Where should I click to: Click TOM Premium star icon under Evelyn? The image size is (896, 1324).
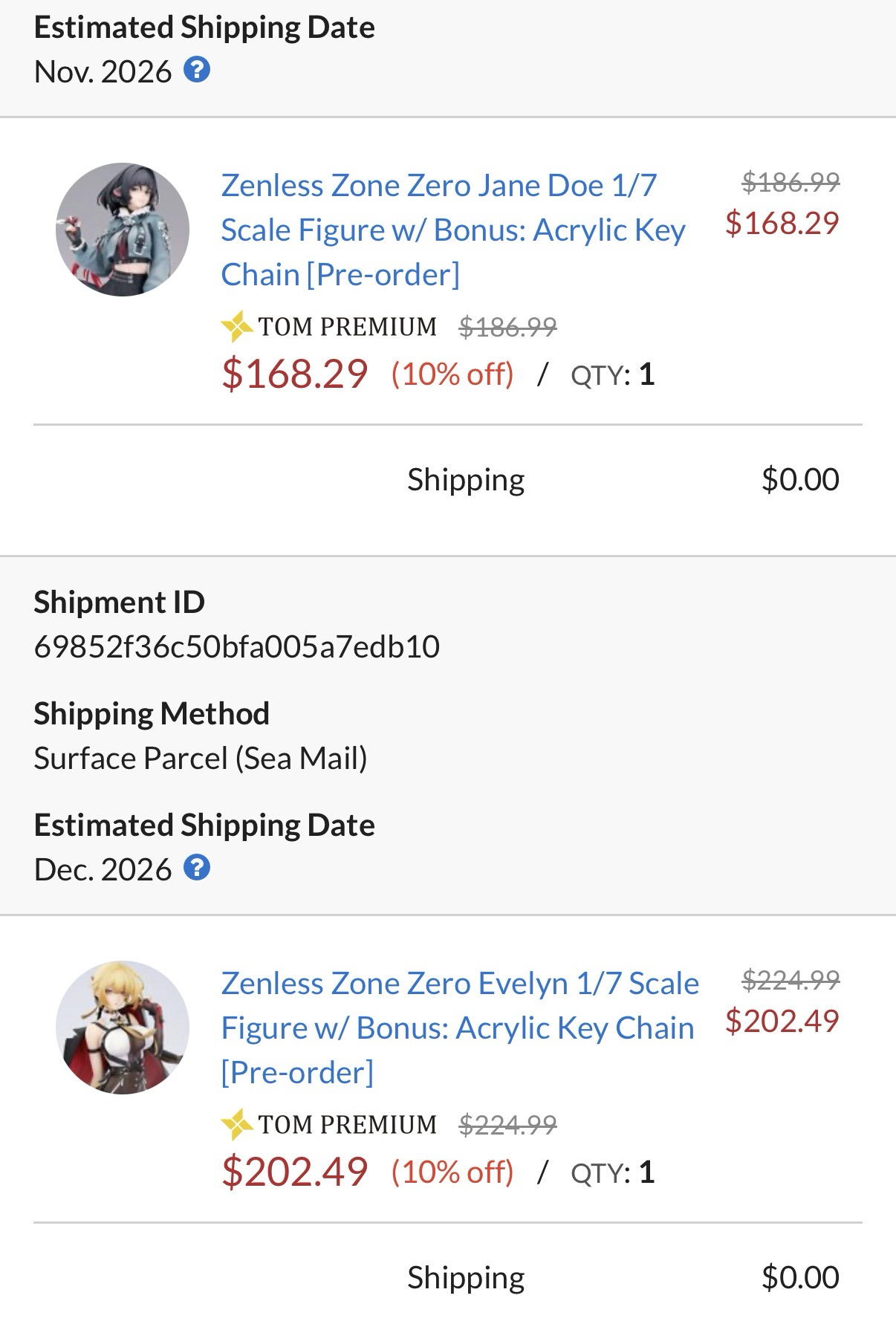236,1124
